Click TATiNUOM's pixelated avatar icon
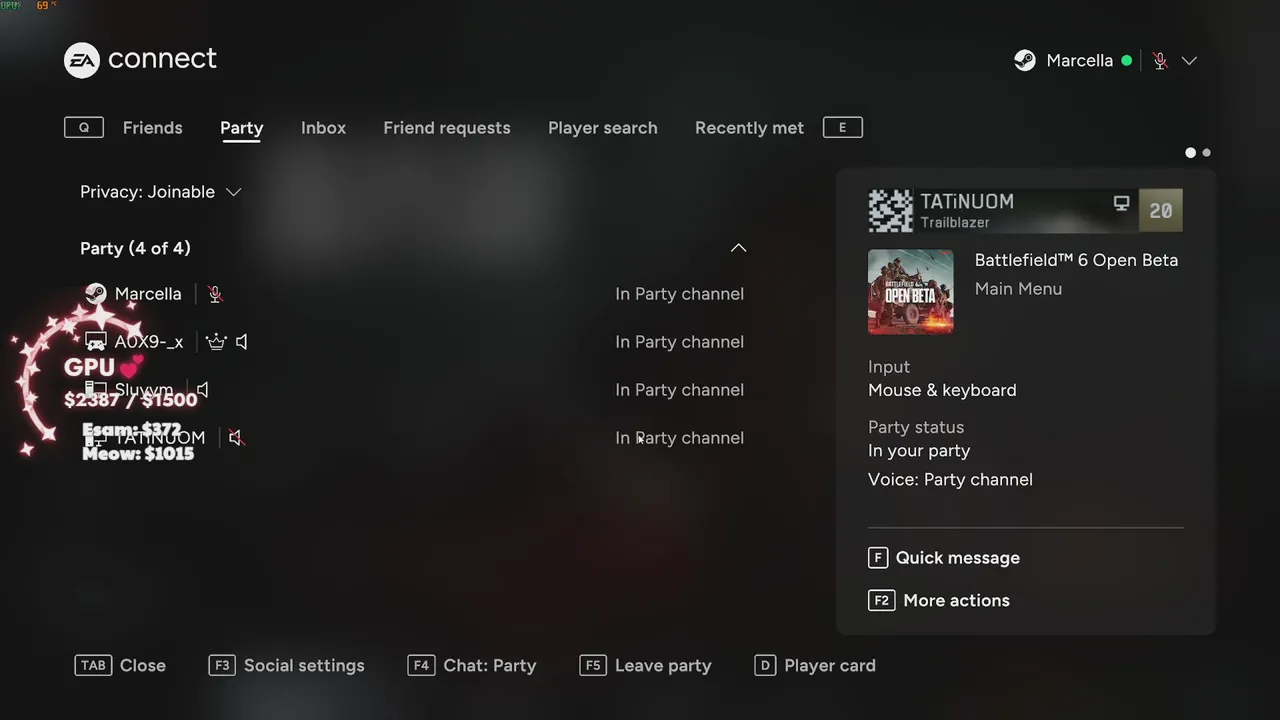 pyautogui.click(x=890, y=210)
